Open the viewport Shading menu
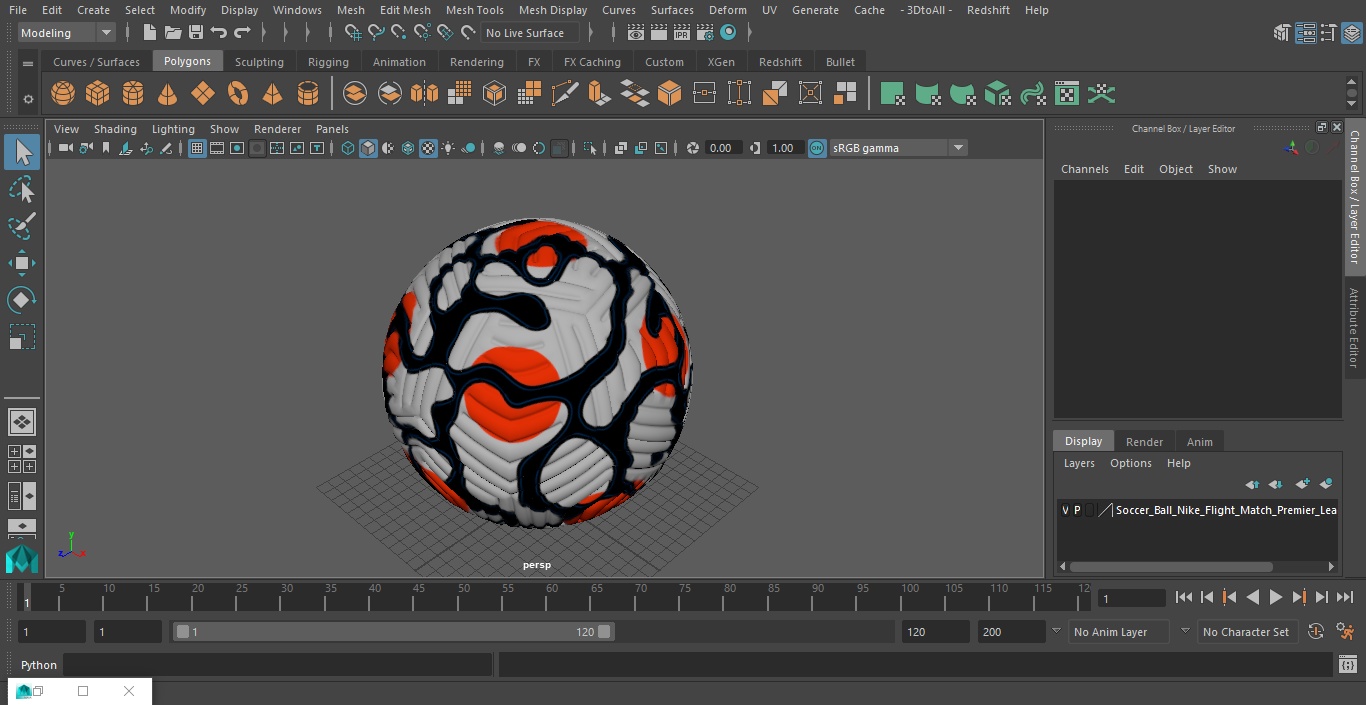The height and width of the screenshot is (705, 1366). point(115,129)
